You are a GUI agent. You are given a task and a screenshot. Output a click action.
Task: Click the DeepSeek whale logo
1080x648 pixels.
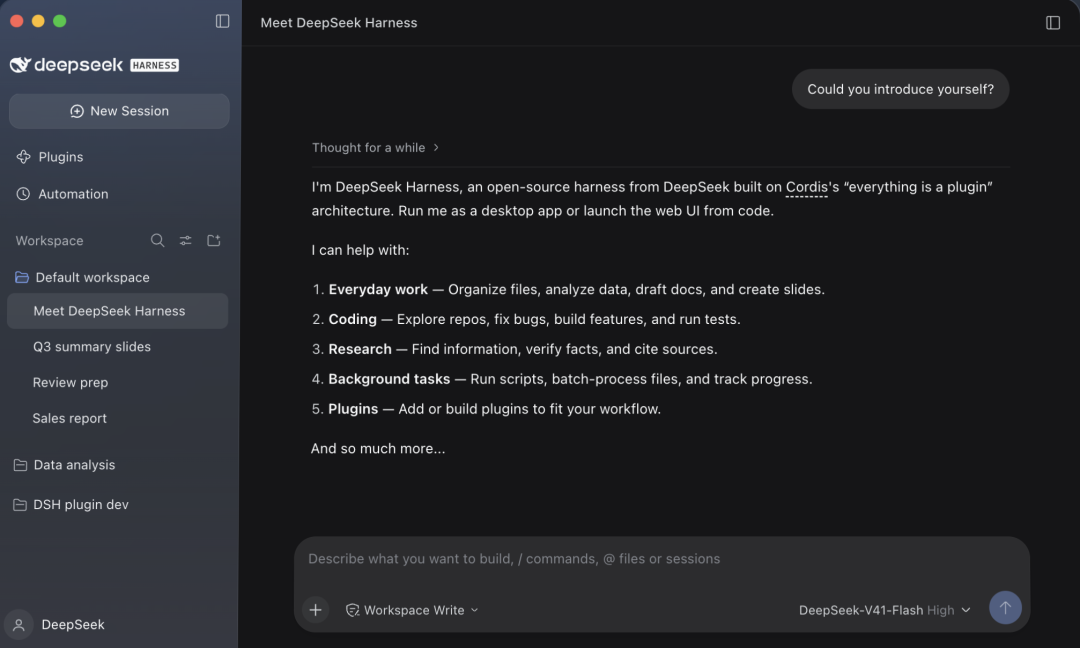(20, 65)
